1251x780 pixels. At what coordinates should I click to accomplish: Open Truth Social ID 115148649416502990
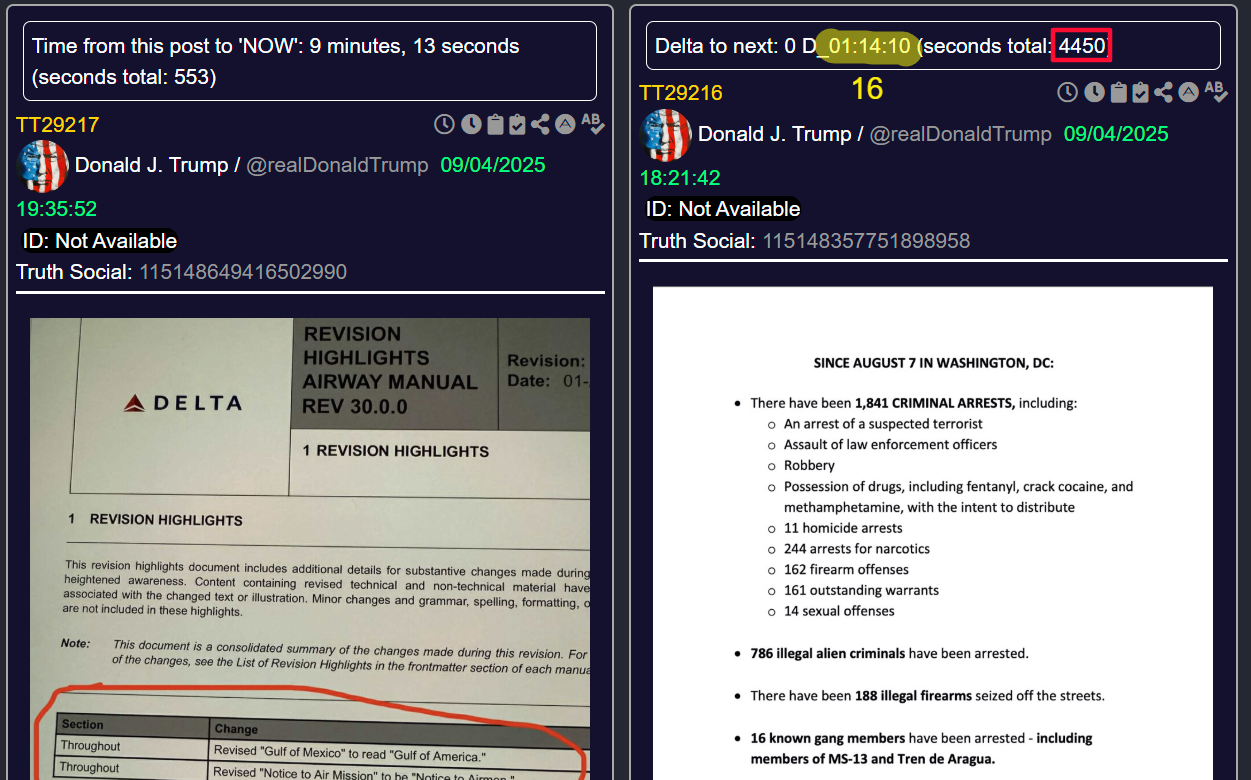pos(243,273)
